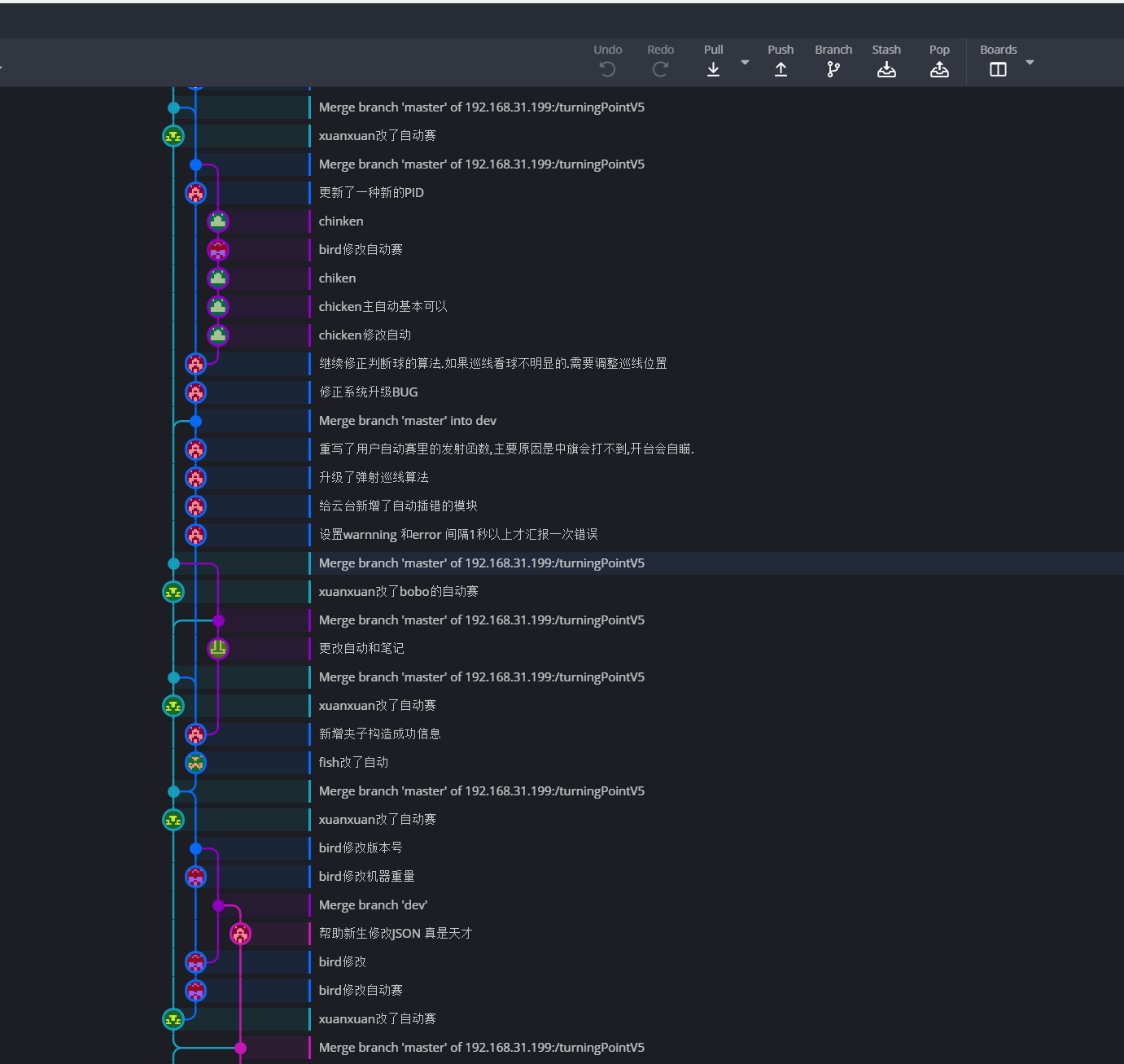Select avatar node of commit 'bird修改机器重量'
The width and height of the screenshot is (1124, 1064).
(x=195, y=877)
